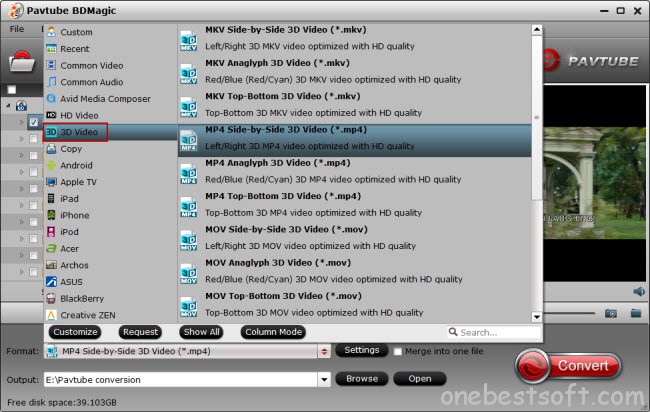Click the Customize button
The width and height of the screenshot is (650, 412).
point(75,332)
